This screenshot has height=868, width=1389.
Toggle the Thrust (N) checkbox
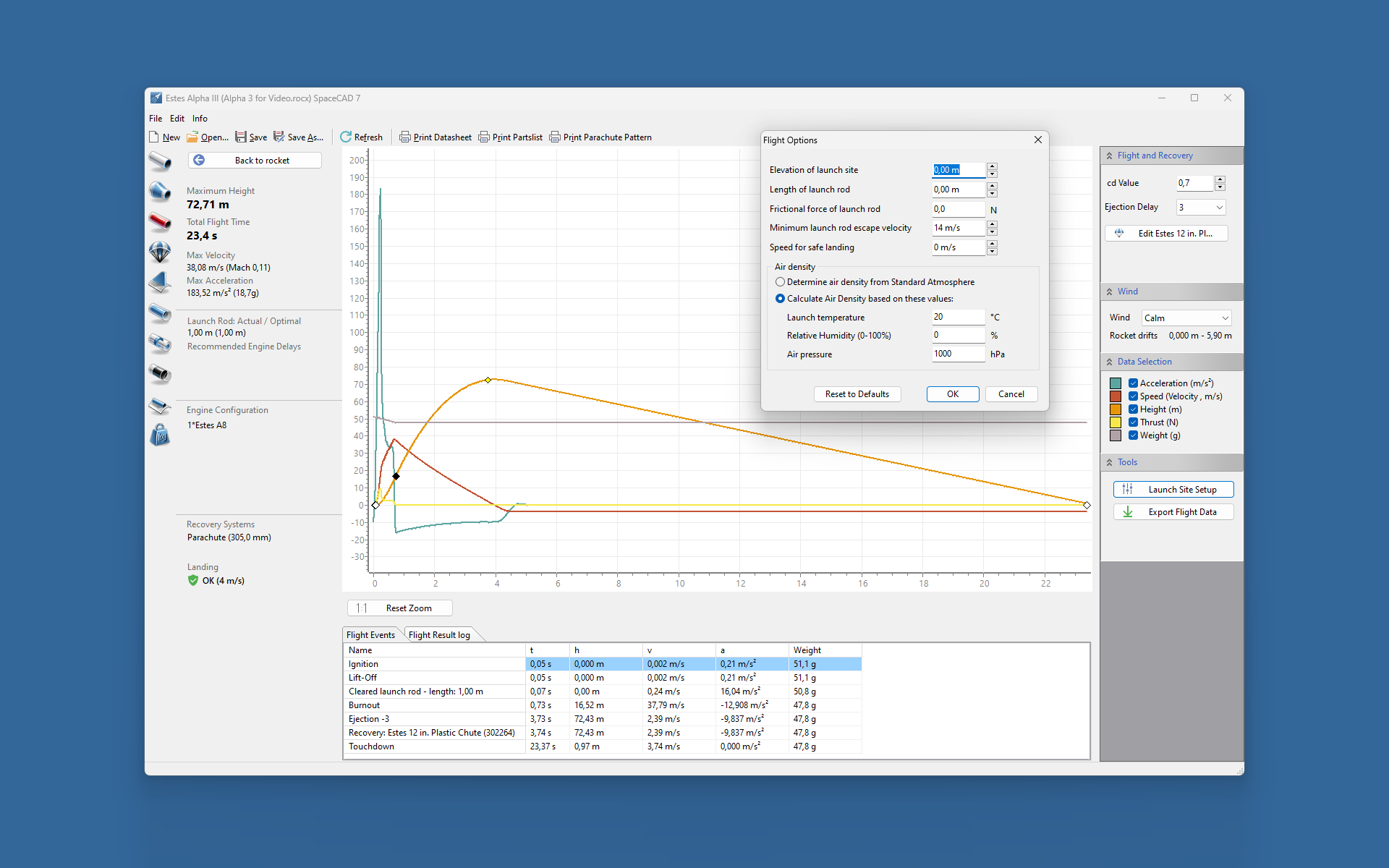tap(1133, 422)
